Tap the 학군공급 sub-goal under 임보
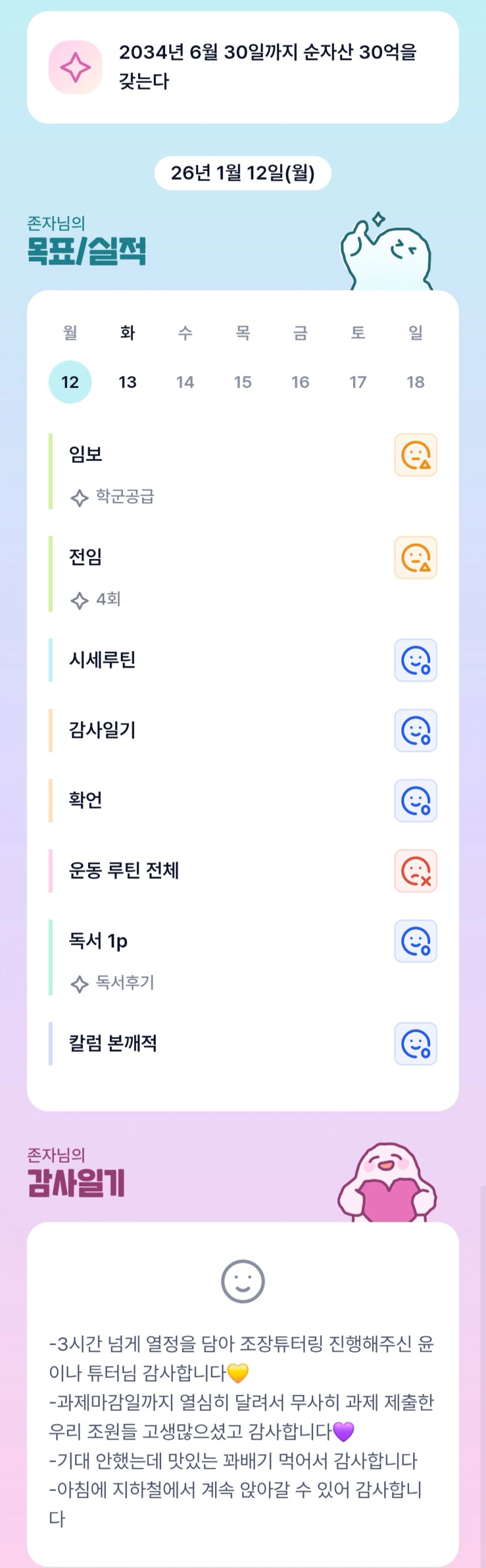Screen dimensions: 486x1568 [125, 497]
